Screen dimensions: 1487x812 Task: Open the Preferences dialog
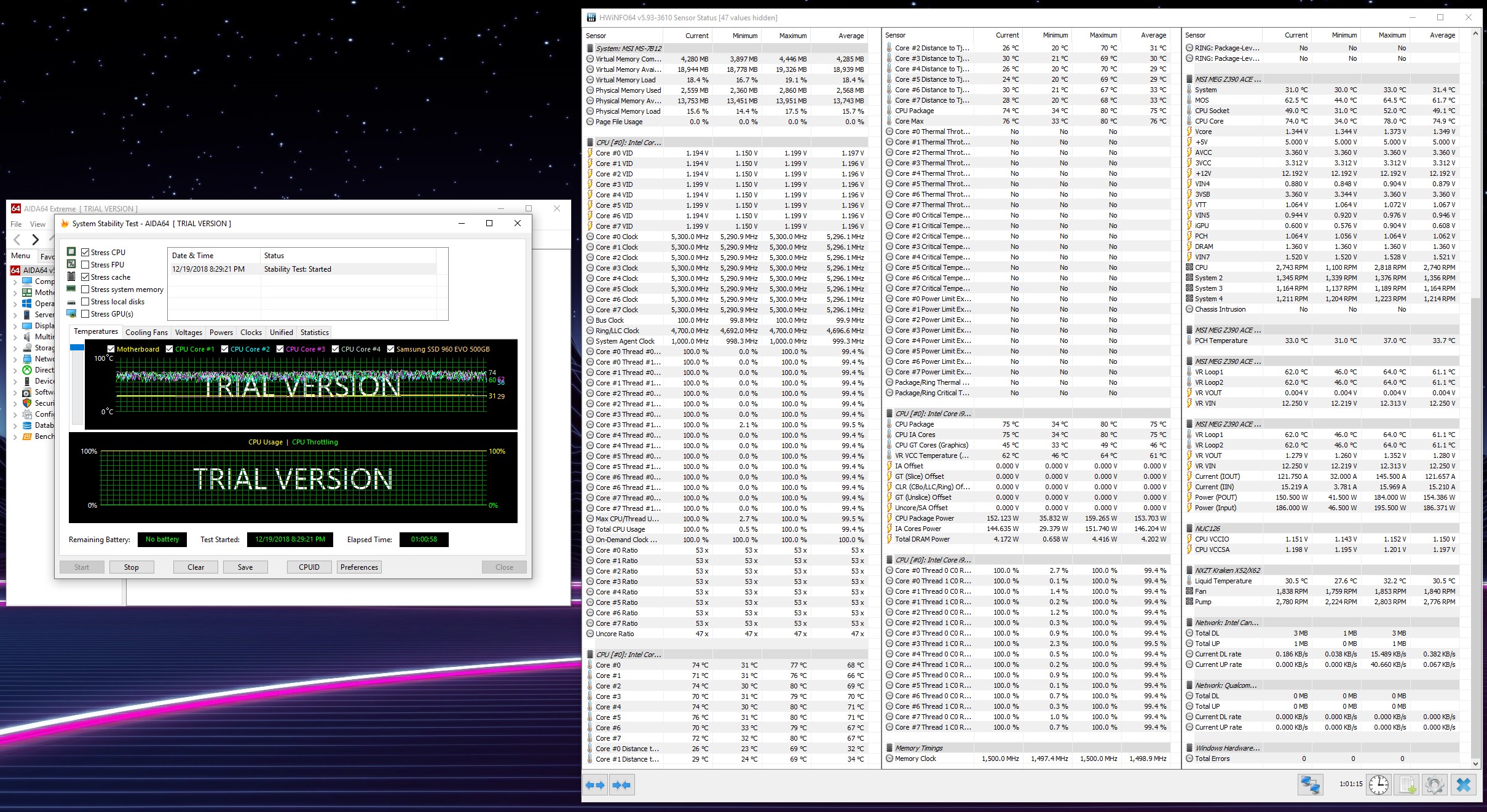[x=359, y=567]
